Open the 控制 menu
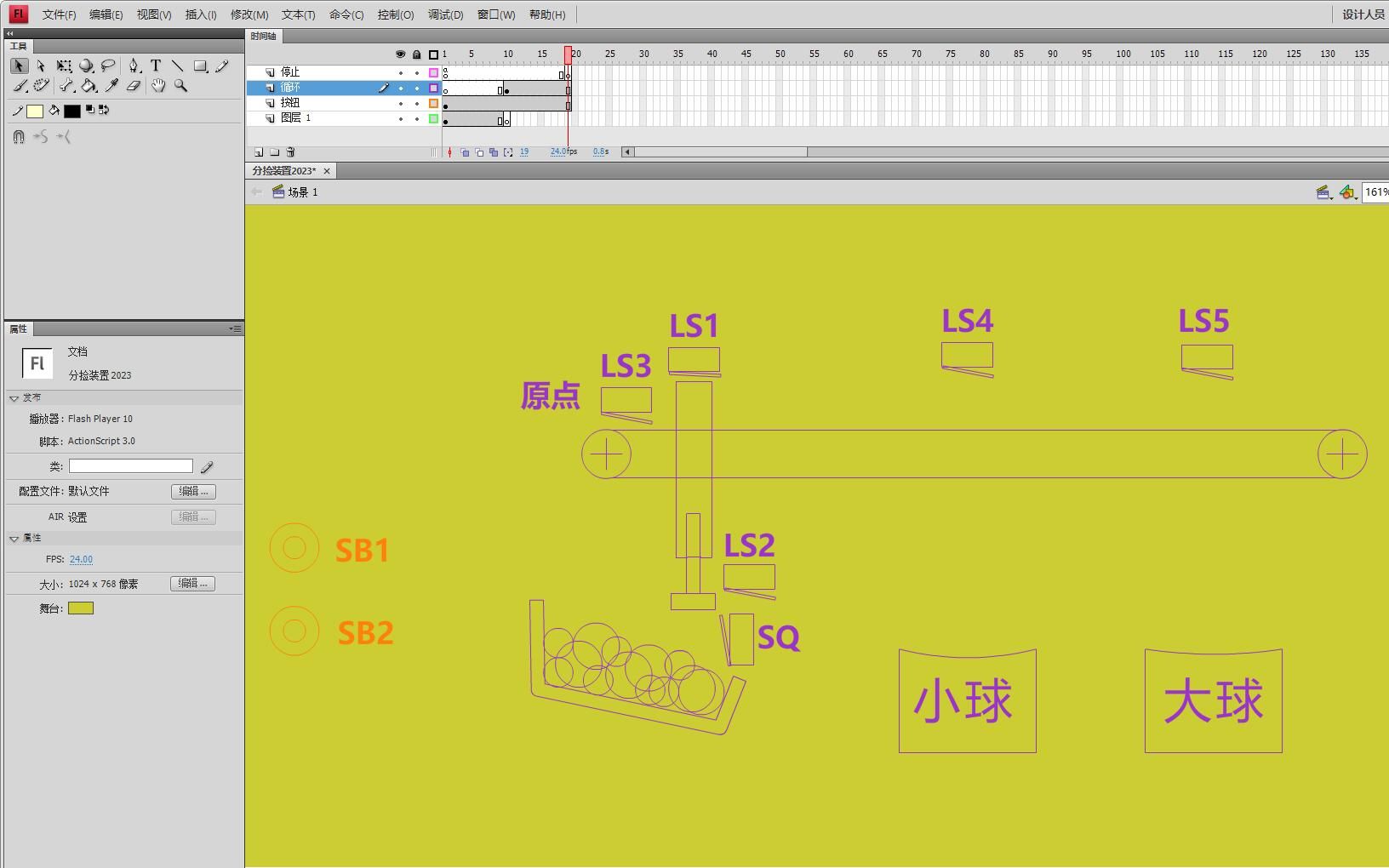The width and height of the screenshot is (1389, 868). pos(396,14)
